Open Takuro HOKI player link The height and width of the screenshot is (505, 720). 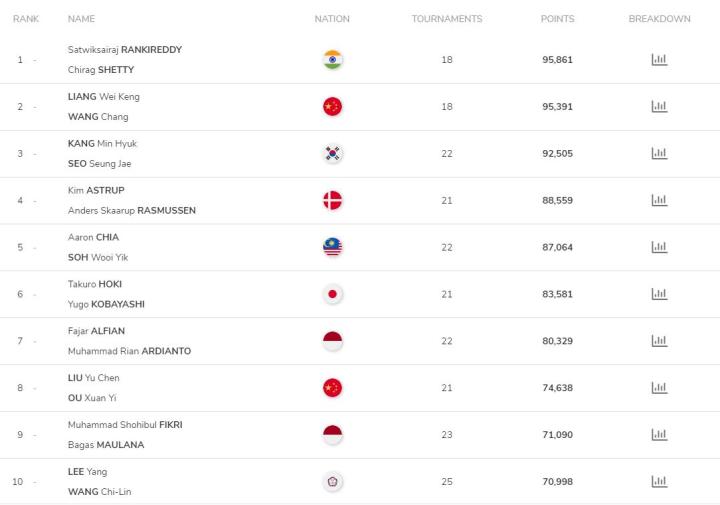tap(95, 284)
